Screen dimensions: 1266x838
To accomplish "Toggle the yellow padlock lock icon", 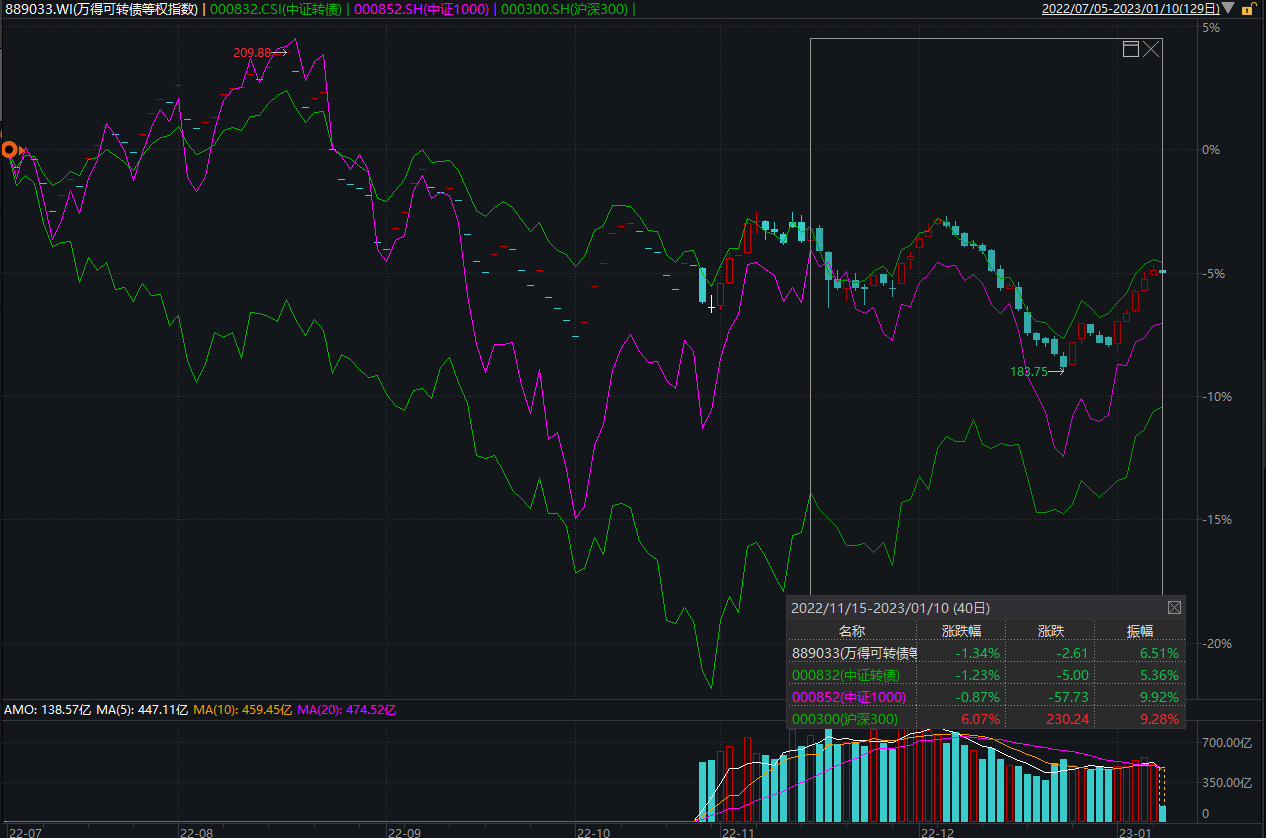I will (x=1246, y=9).
